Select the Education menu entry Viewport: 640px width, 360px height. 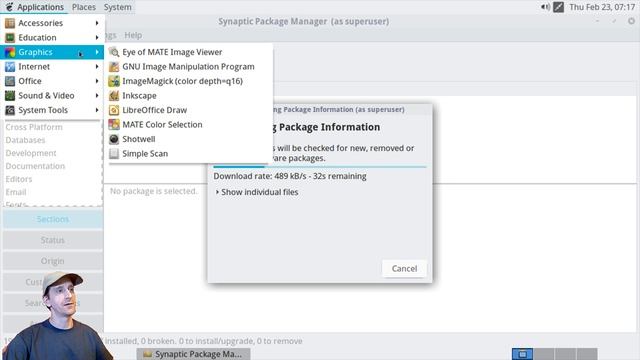tap(52, 38)
